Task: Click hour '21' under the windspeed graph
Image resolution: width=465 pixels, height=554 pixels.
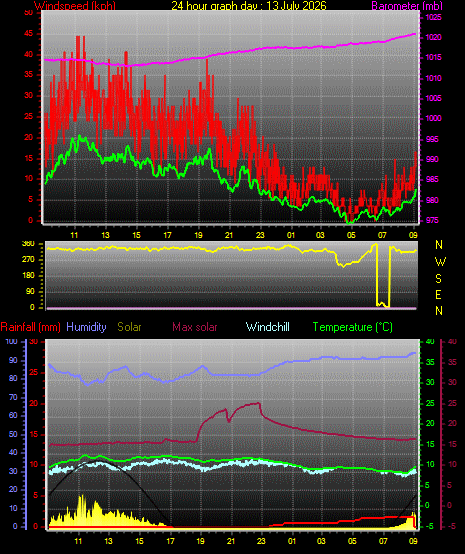Action: [x=229, y=235]
